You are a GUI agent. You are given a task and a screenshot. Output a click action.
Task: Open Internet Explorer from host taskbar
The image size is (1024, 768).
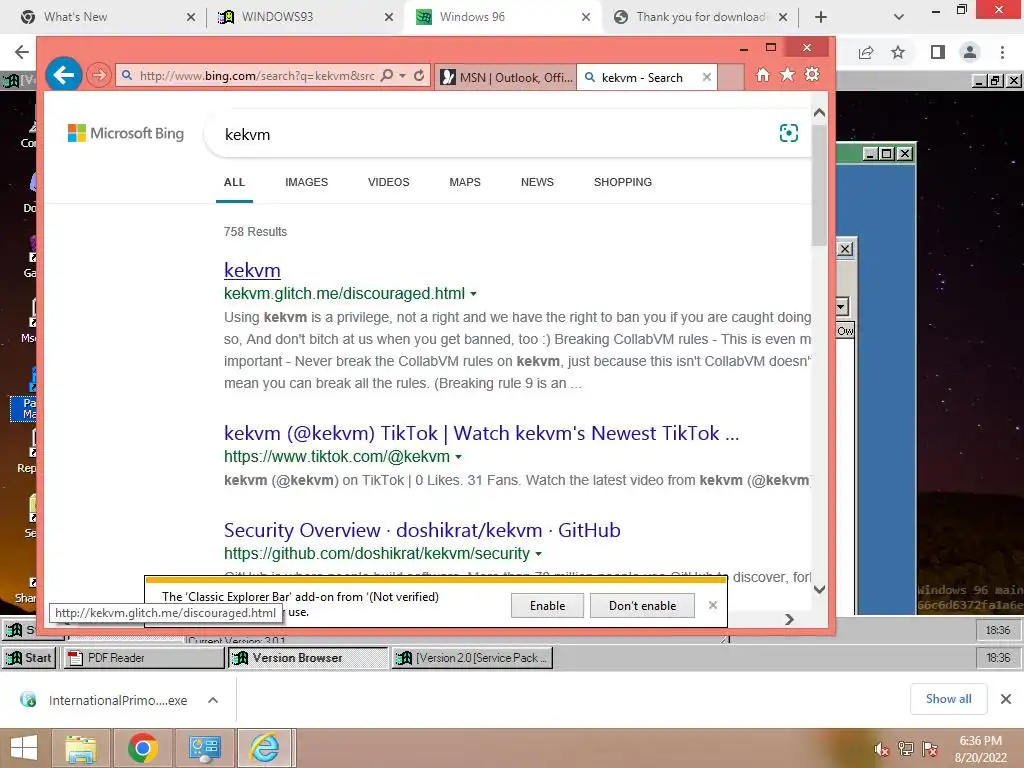click(265, 748)
